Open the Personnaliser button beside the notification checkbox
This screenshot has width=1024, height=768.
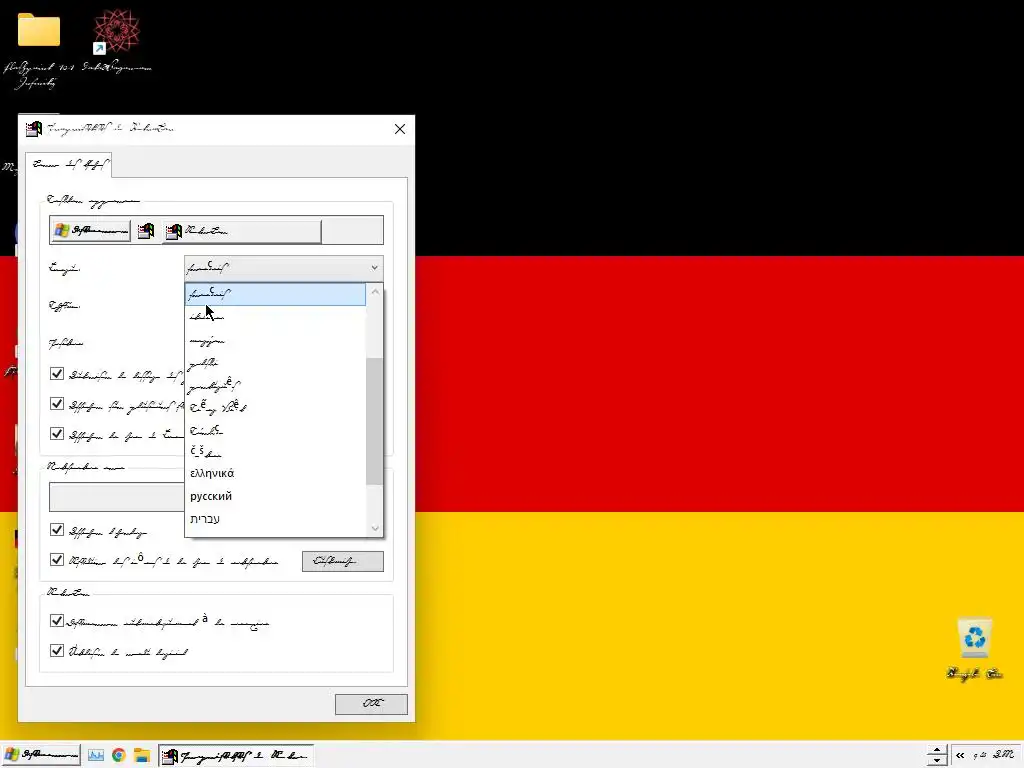[x=343, y=561]
